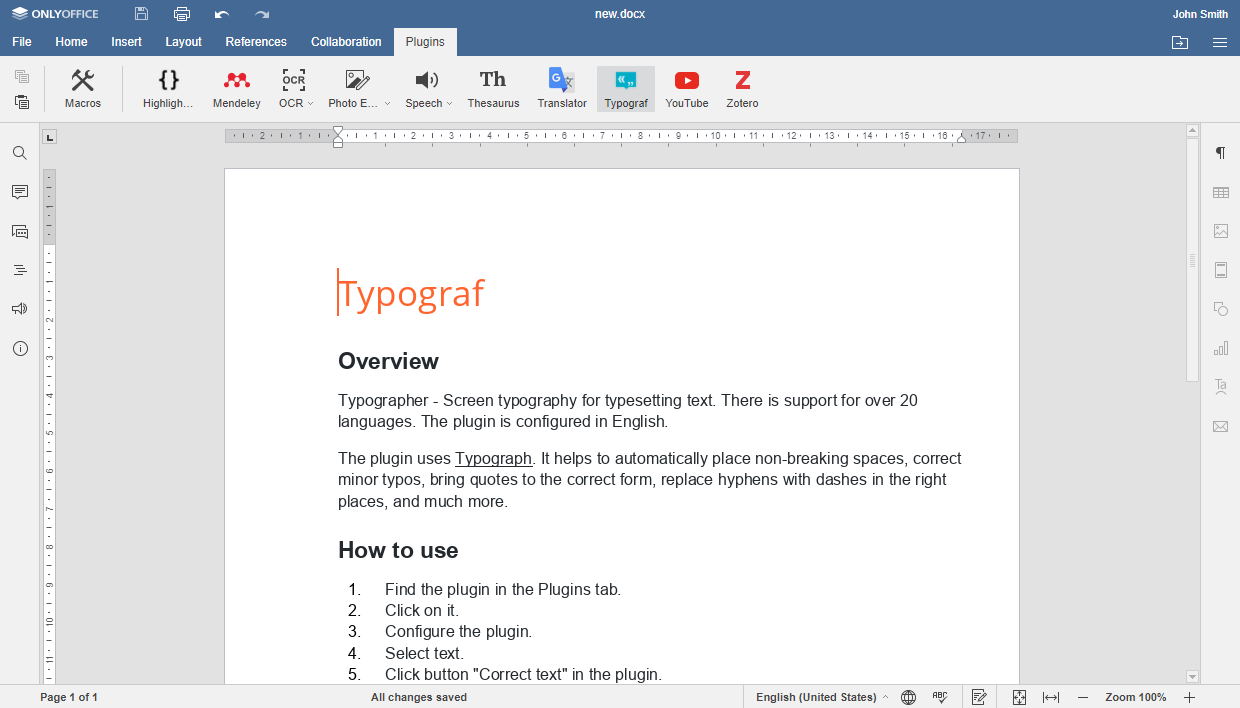Screen dimensions: 1240x708
Task: Open document language globe menu
Action: 909,697
